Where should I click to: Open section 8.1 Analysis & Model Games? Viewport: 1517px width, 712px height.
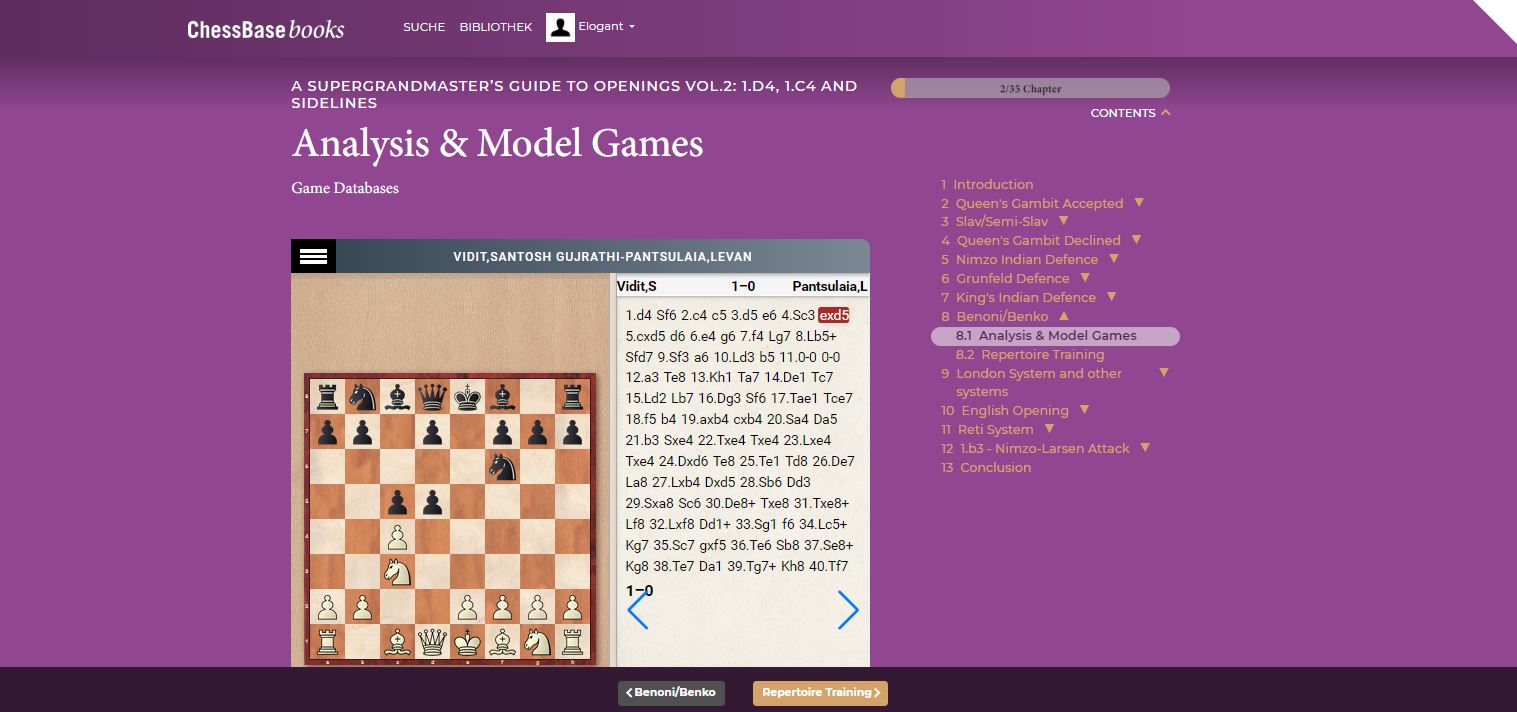tap(1055, 336)
